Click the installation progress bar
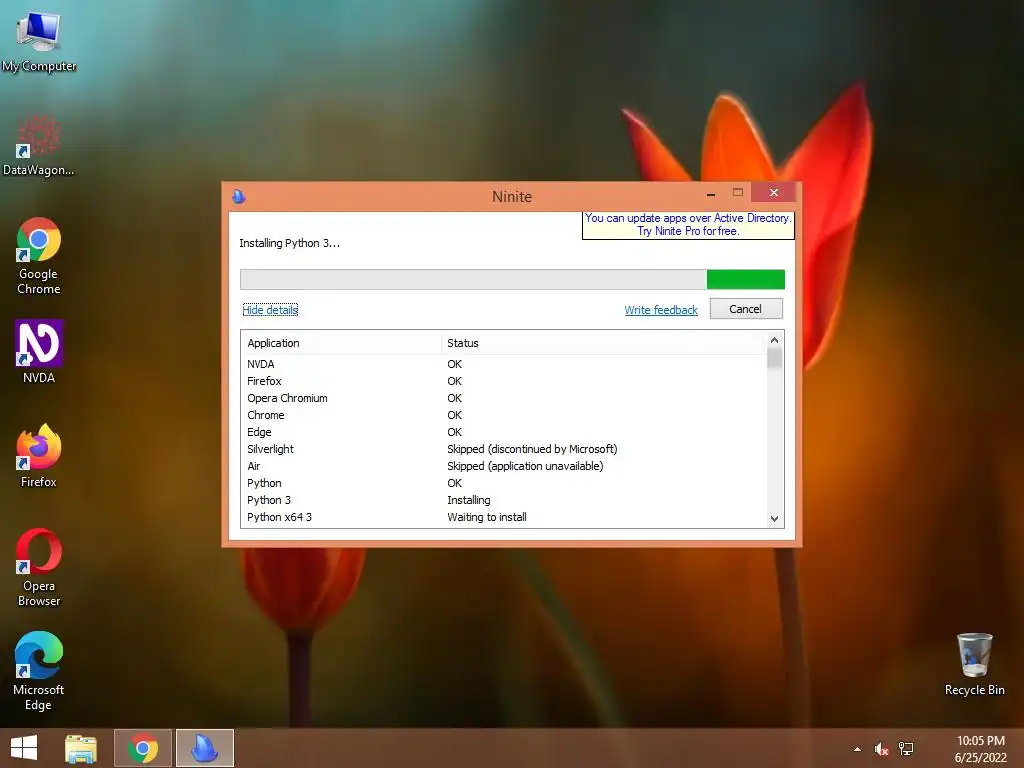Image resolution: width=1024 pixels, height=768 pixels. (x=512, y=280)
